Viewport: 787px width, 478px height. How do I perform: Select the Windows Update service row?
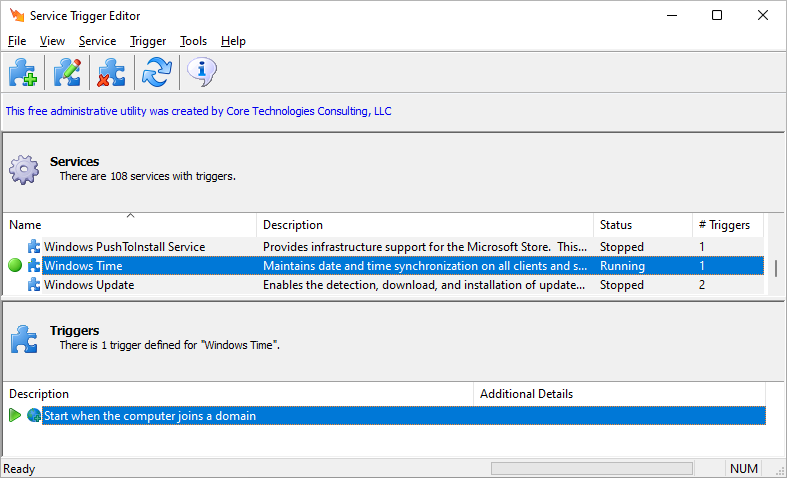coord(383,285)
